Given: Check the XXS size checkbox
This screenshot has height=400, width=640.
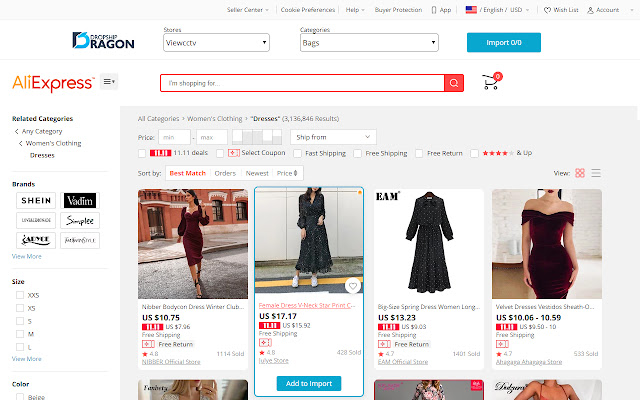Looking at the screenshot, I should 20,295.
